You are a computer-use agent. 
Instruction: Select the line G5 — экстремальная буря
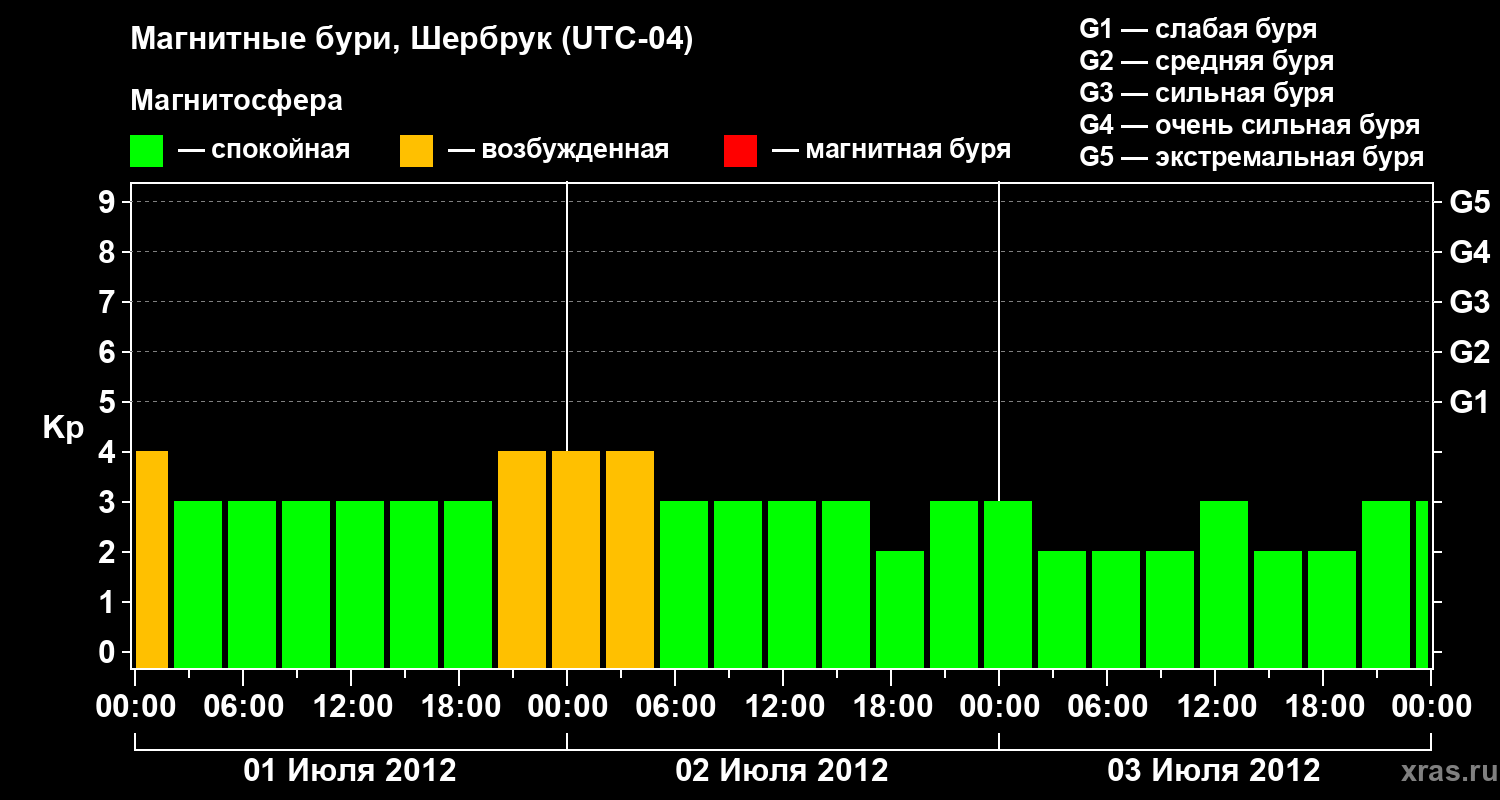point(1252,157)
